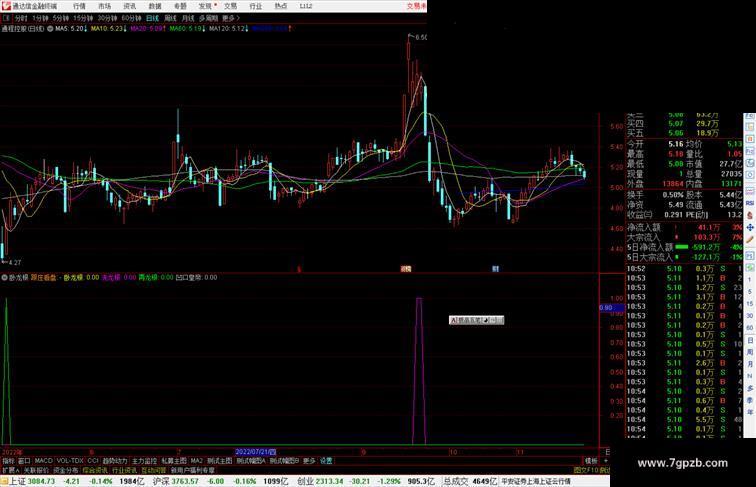Select the pencil drawing tool icon
Image resolution: width=756 pixels, height=487 pixels.
coord(750,240)
